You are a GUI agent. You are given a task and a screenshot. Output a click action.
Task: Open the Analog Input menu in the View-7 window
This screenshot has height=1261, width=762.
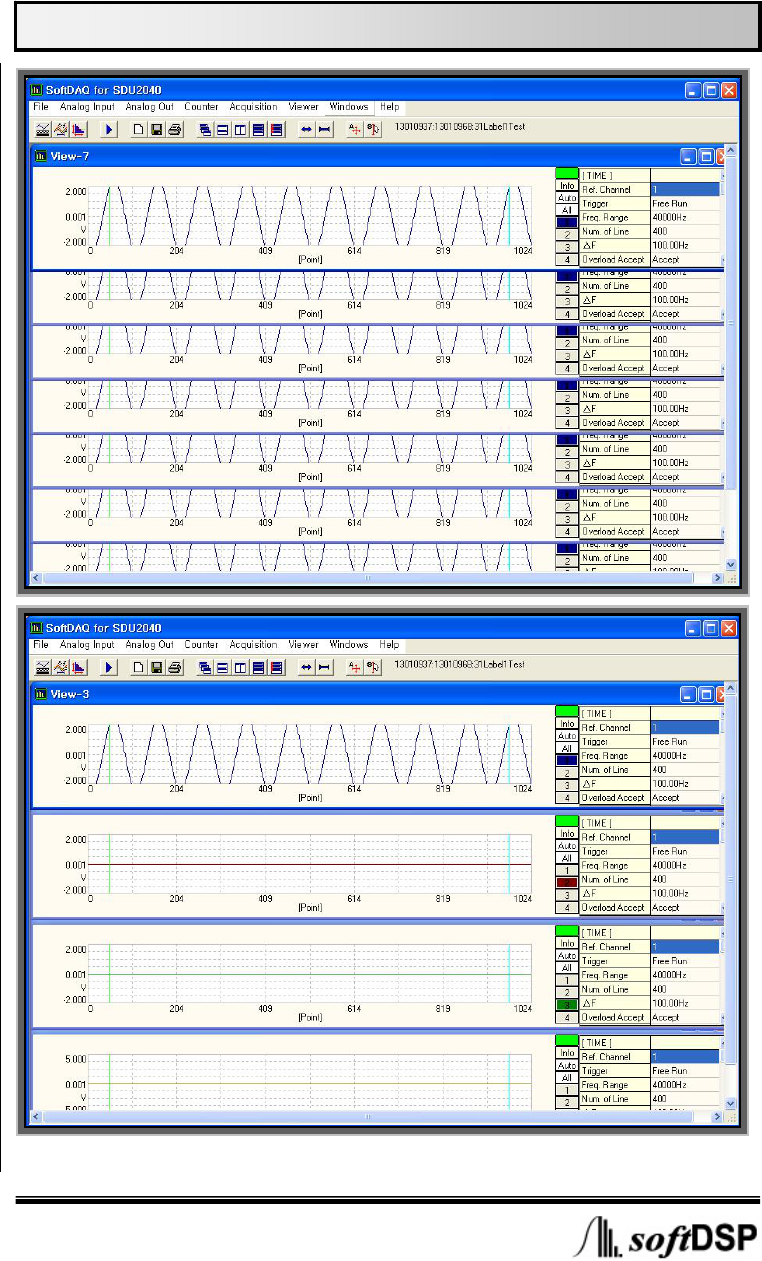point(87,107)
